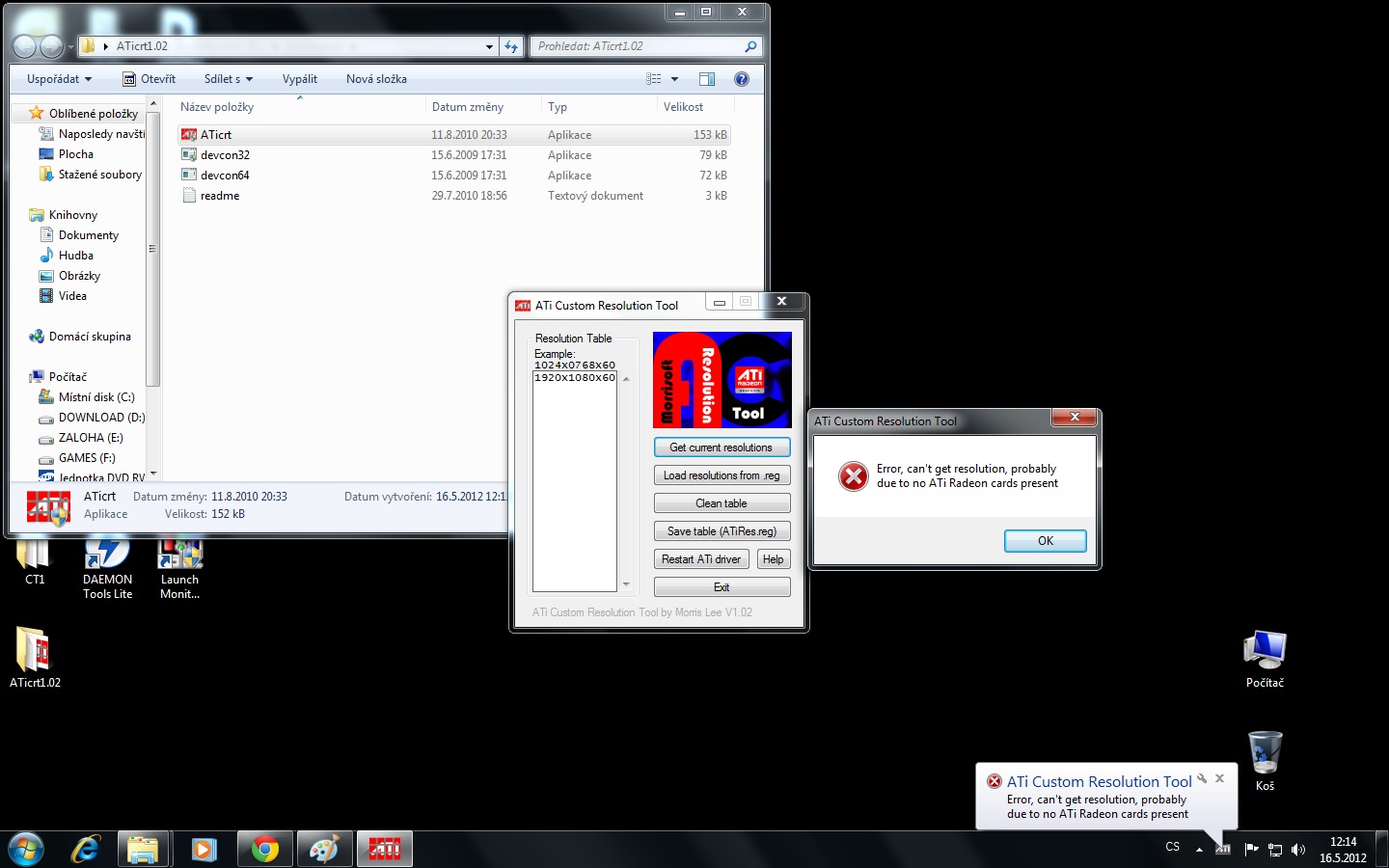Open the network icon in the system tray
This screenshot has width=1389, height=868.
1275,850
